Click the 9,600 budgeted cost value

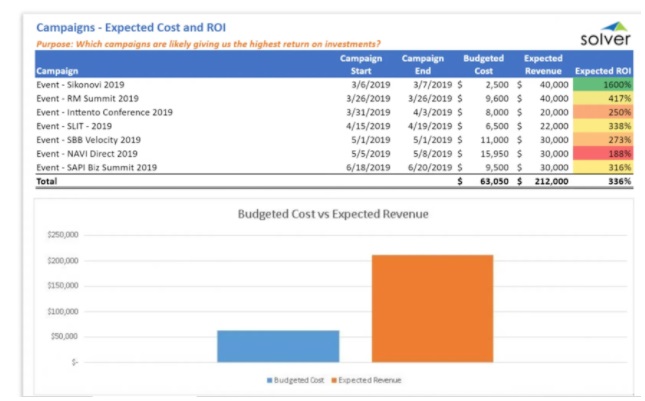[497, 99]
